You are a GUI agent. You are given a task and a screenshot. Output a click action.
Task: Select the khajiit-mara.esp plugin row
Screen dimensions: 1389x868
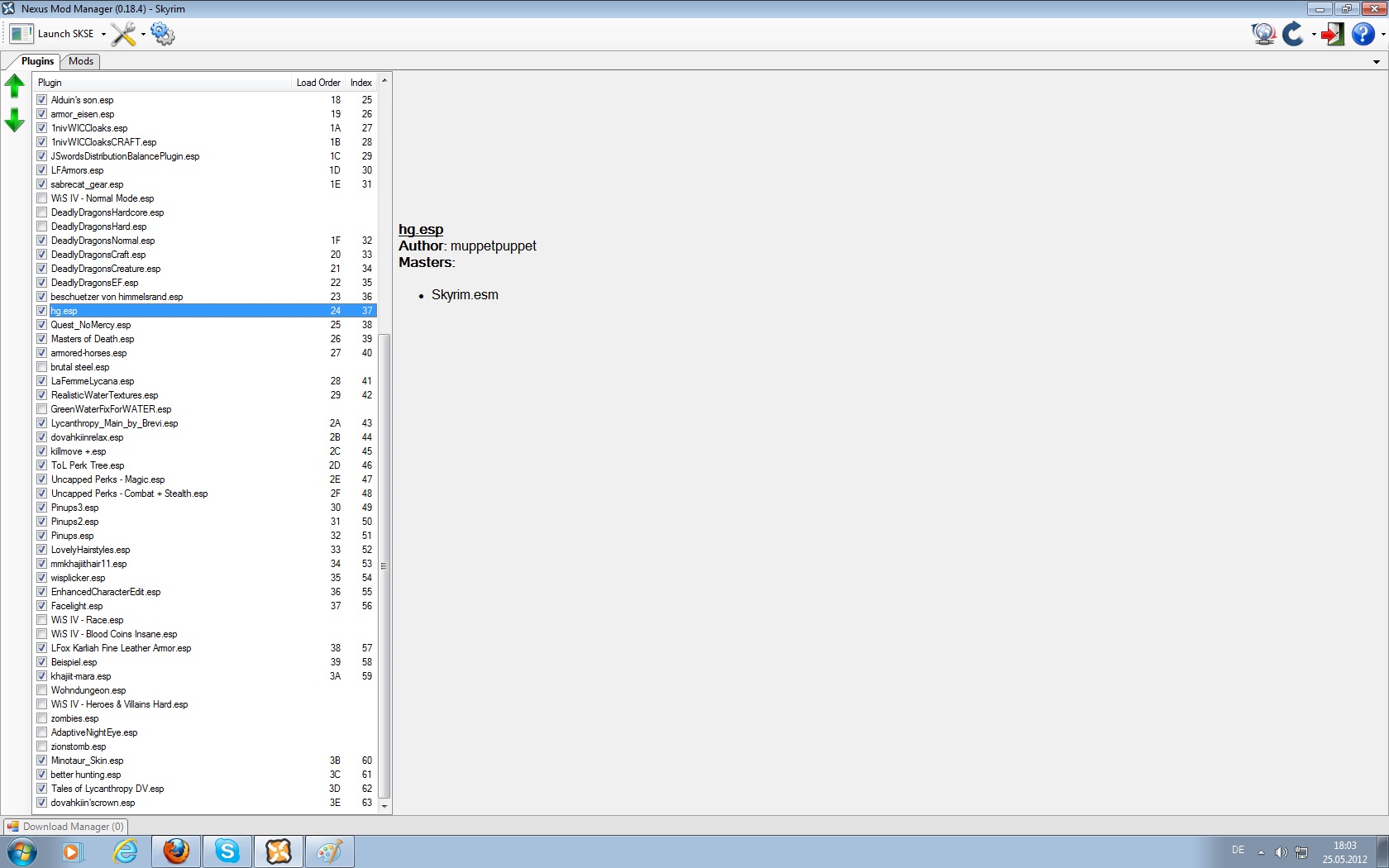coord(206,676)
